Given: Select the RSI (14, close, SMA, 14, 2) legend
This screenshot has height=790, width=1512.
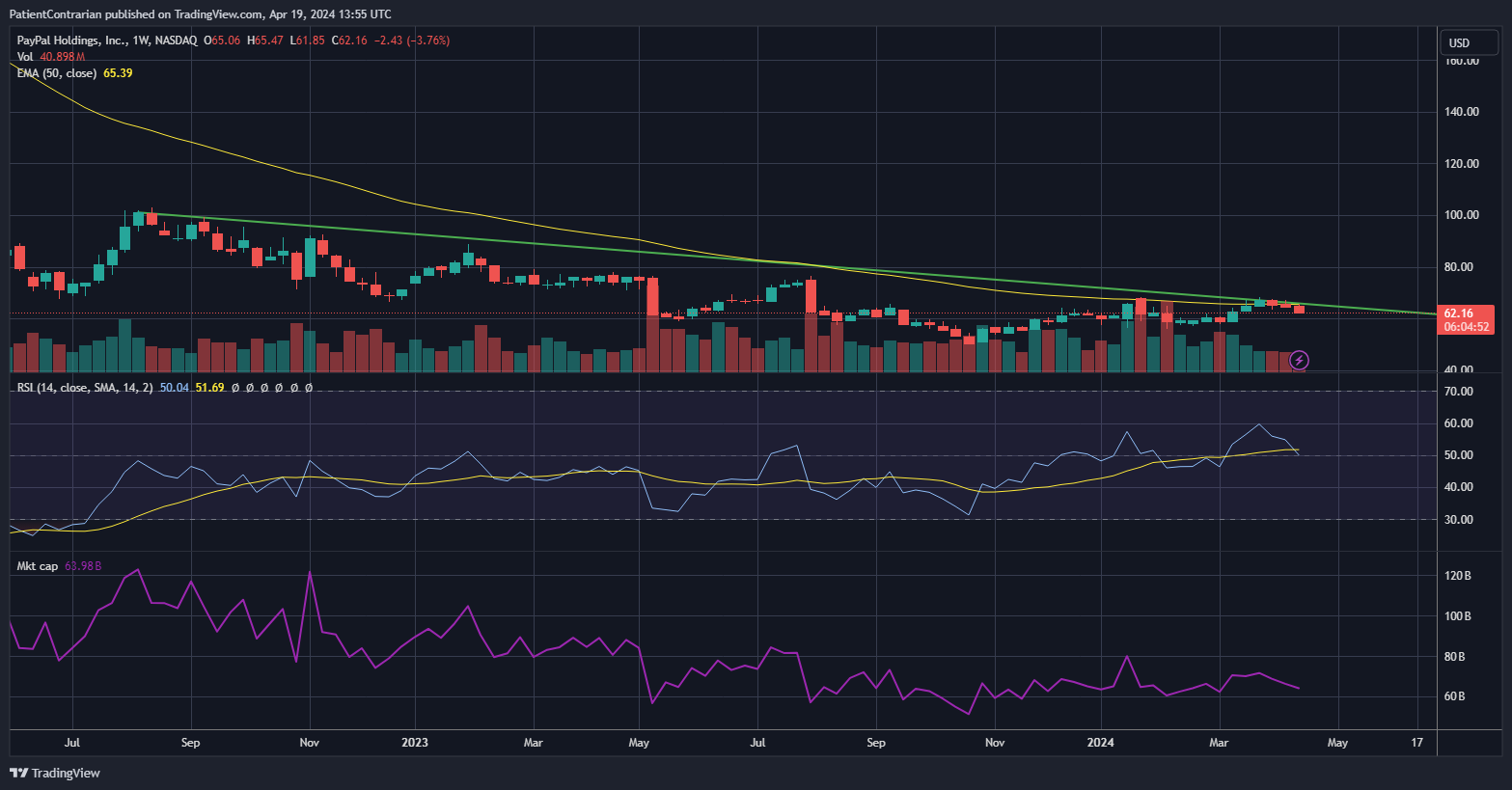Looking at the screenshot, I should coord(85,388).
